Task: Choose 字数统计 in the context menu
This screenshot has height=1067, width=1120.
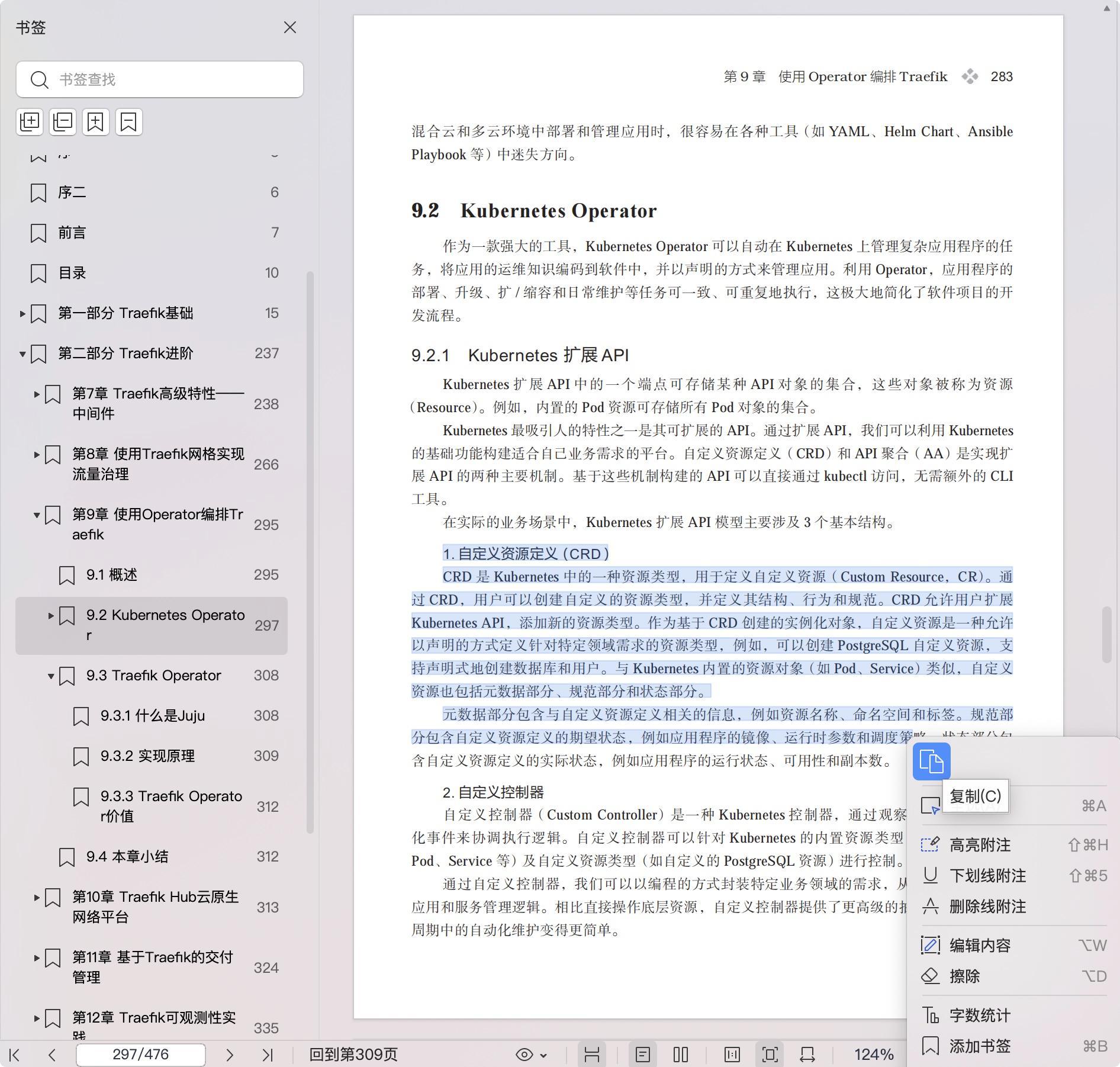Action: [x=980, y=1015]
